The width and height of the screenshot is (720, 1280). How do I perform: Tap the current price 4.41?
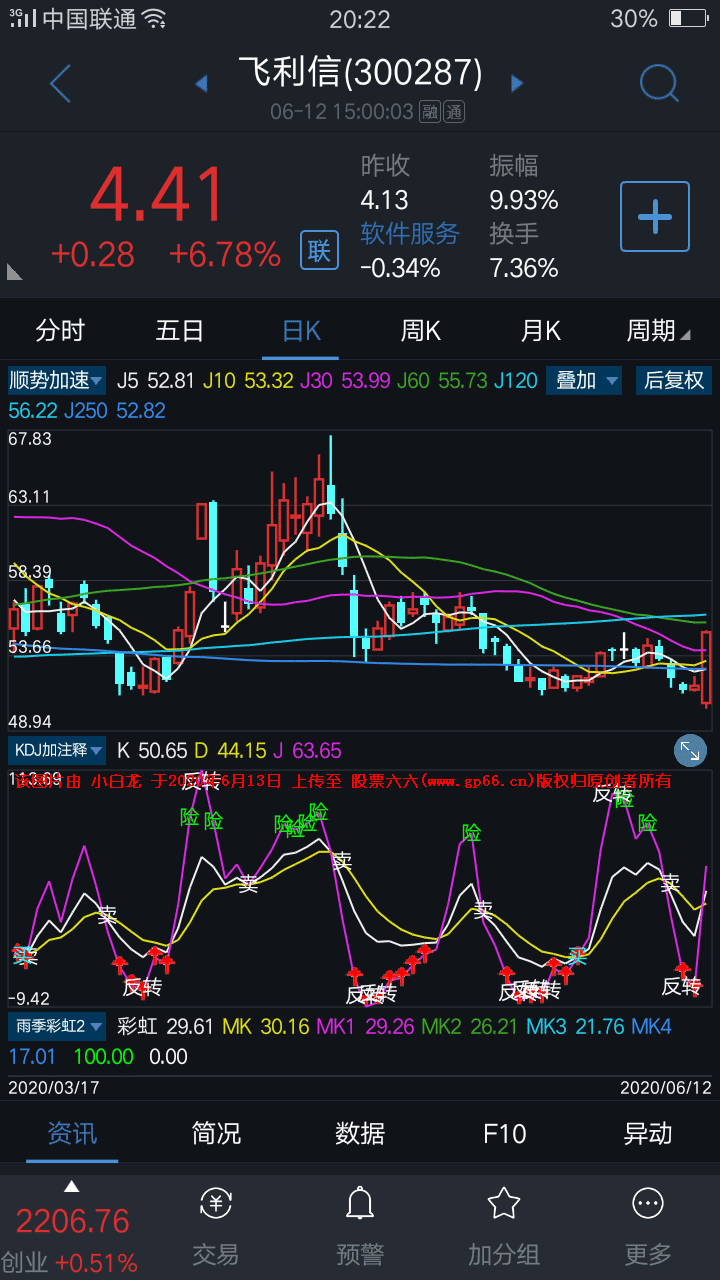tap(159, 195)
